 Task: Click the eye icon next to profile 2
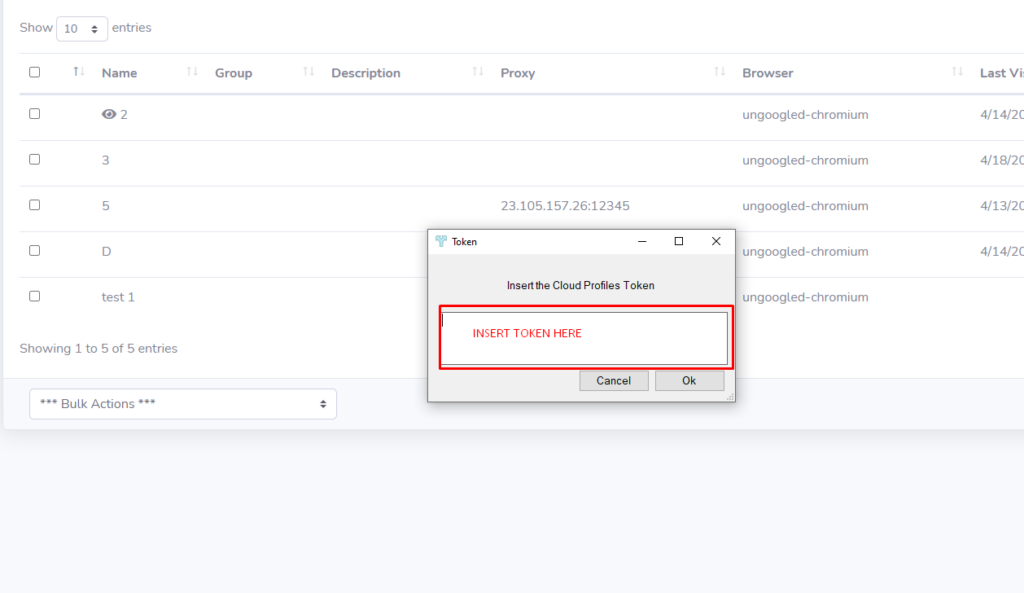click(x=109, y=114)
